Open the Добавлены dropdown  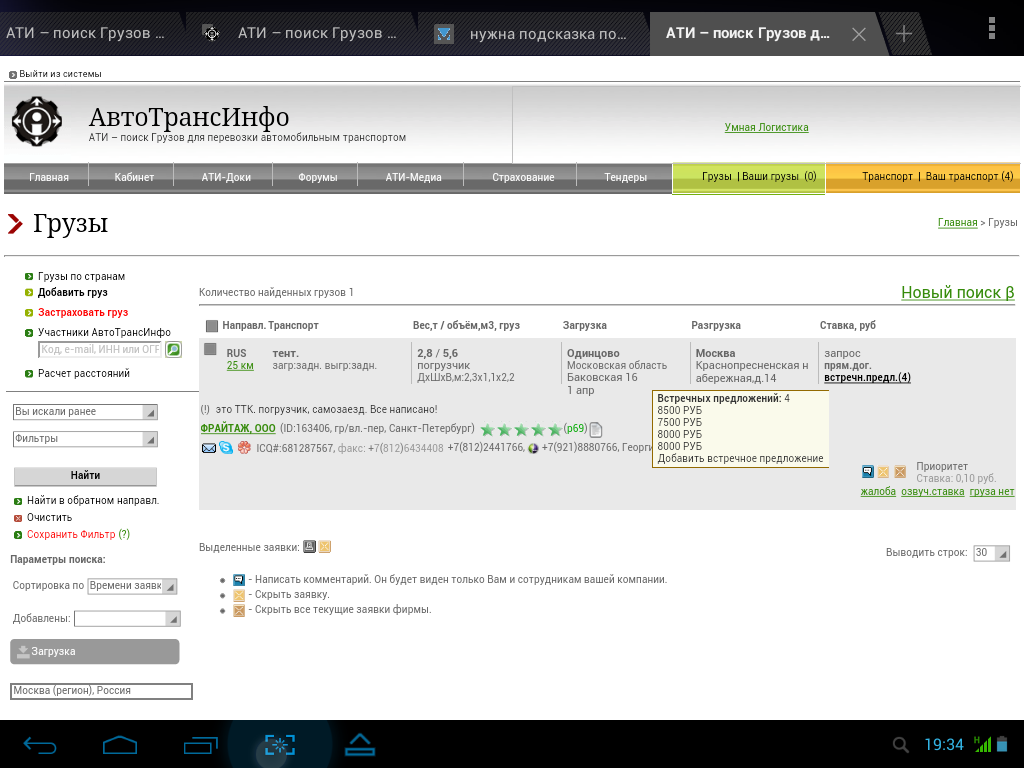click(127, 618)
